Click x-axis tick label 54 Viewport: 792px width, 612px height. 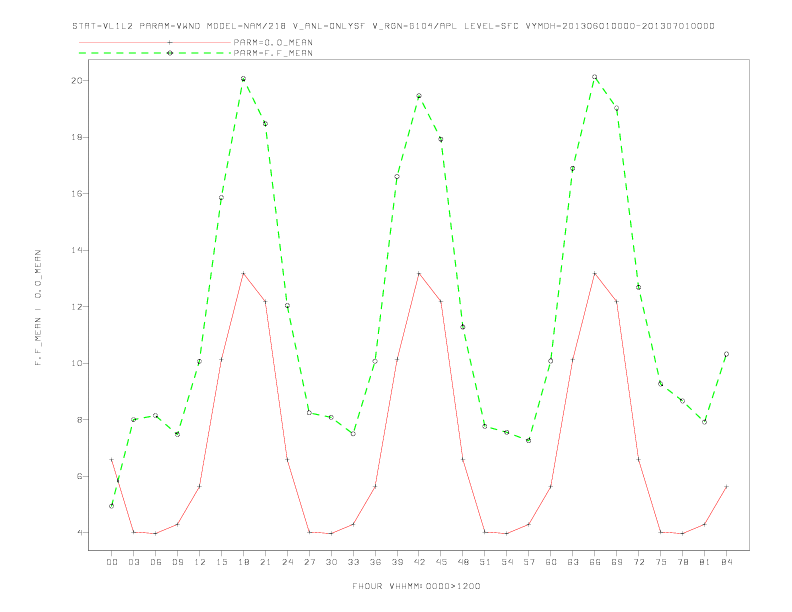click(x=507, y=562)
